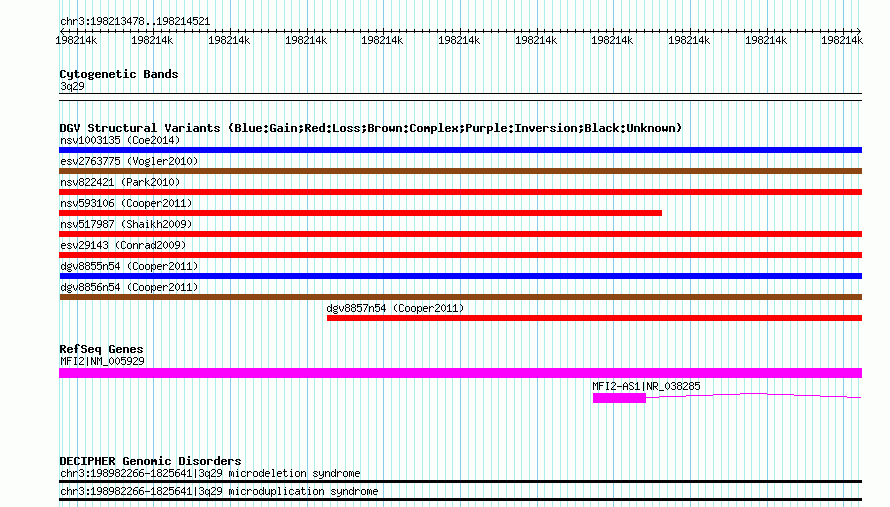Click the RefSeq Genes track title
The width and height of the screenshot is (890, 507).
pos(101,349)
